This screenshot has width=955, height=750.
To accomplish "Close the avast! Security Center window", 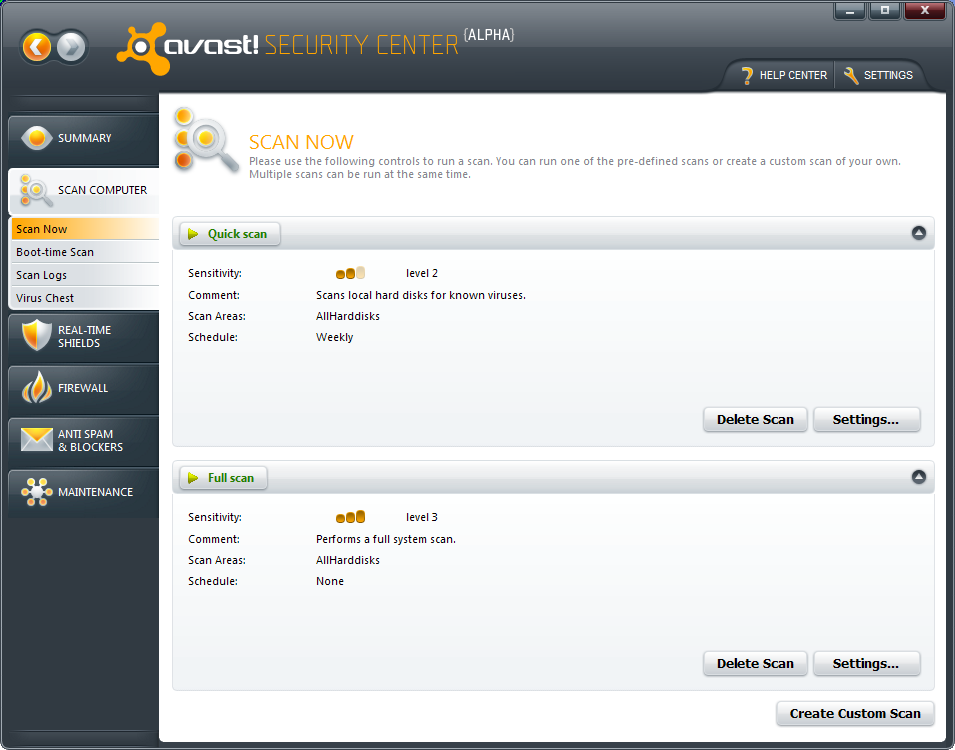I will click(x=925, y=11).
